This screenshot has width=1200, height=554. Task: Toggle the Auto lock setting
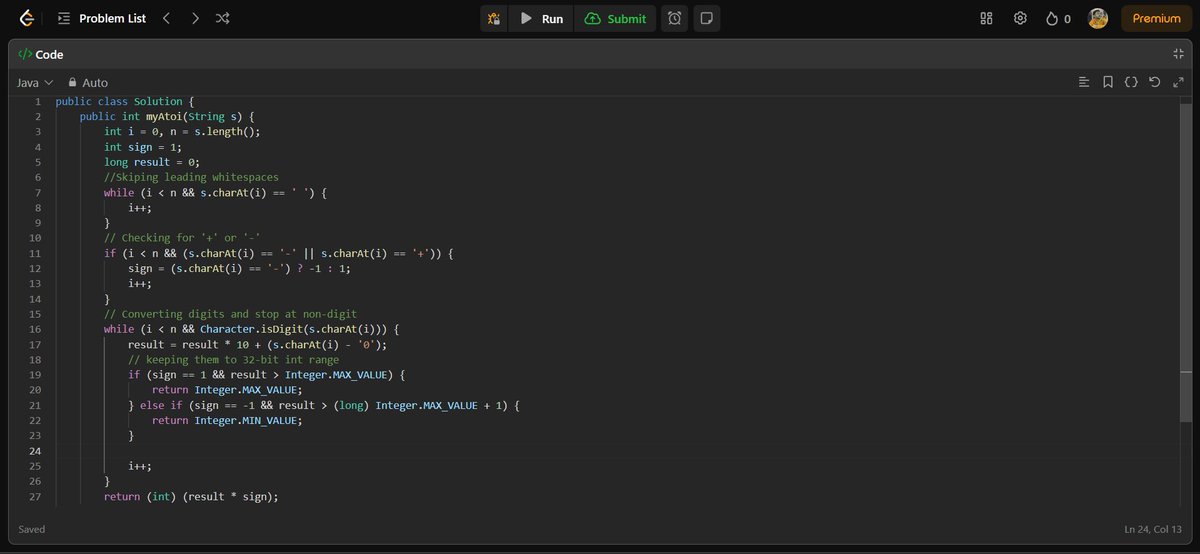point(88,82)
